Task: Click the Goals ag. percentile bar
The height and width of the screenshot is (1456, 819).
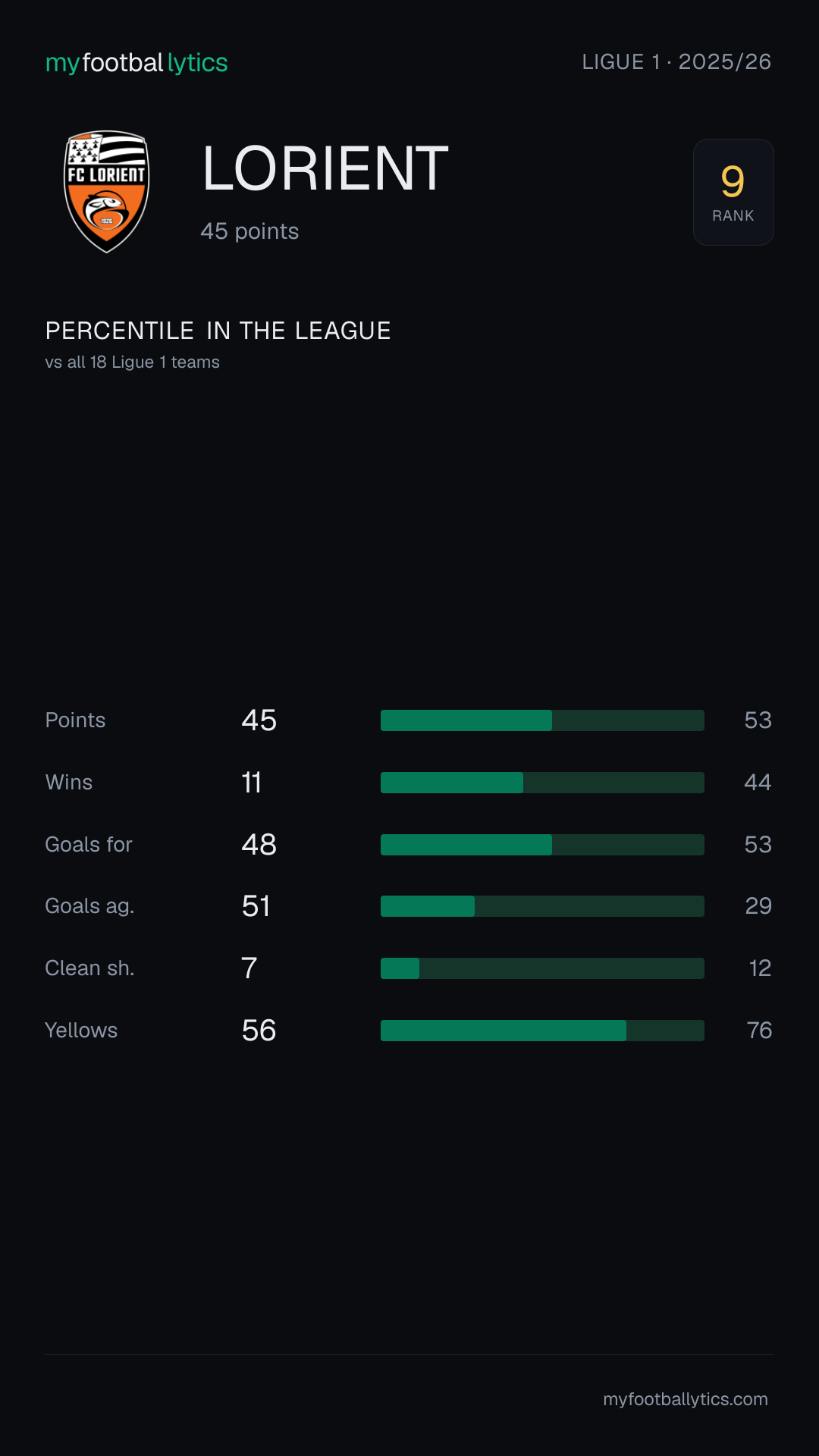Action: click(542, 906)
